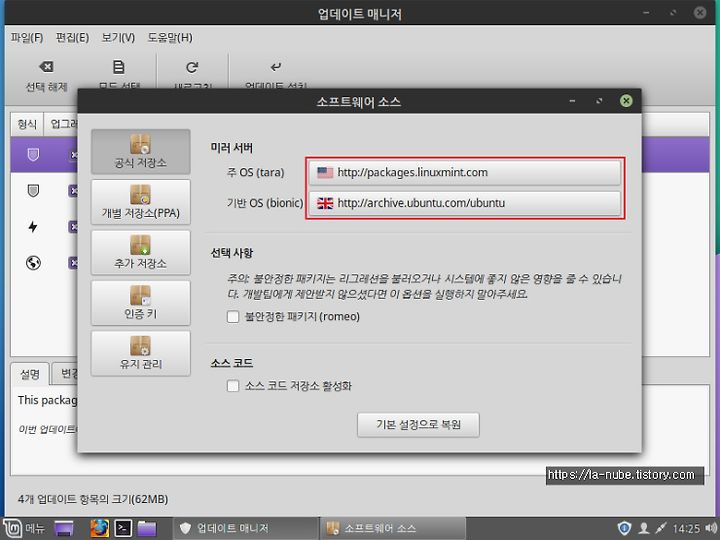Click the update shield tray icon

(x=624, y=529)
